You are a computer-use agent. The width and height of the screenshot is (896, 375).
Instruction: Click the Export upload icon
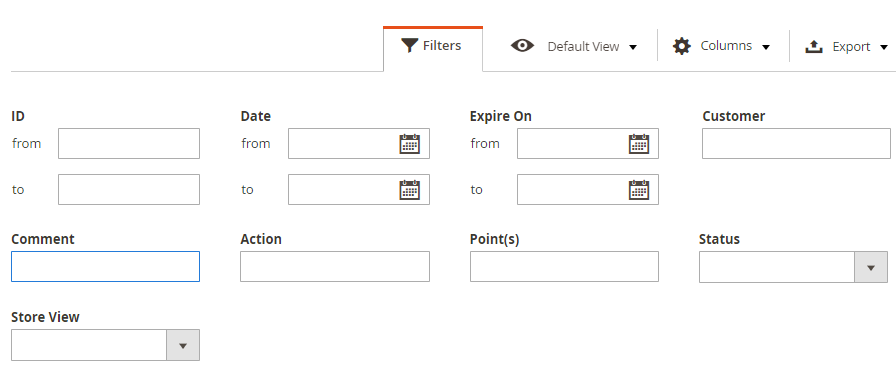tap(814, 46)
